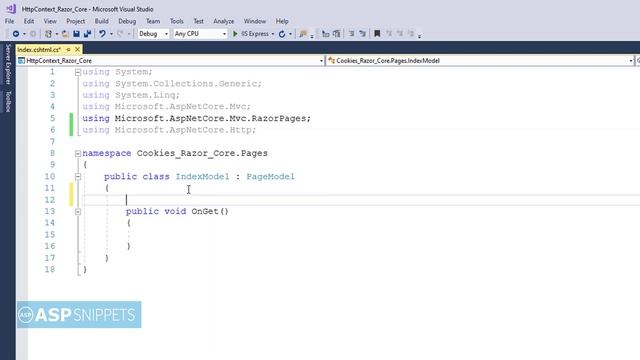
Task: Open the Any CPU platform dropdown
Action: click(200, 34)
